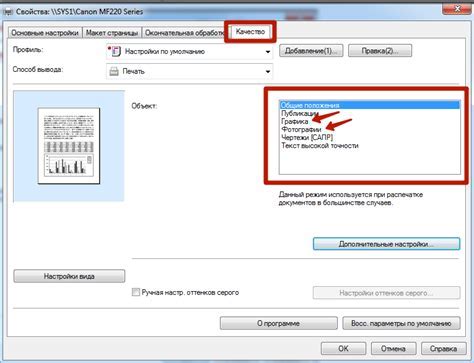Open the Окончательная обработка tab
The height and width of the screenshot is (363, 474).
pos(184,33)
